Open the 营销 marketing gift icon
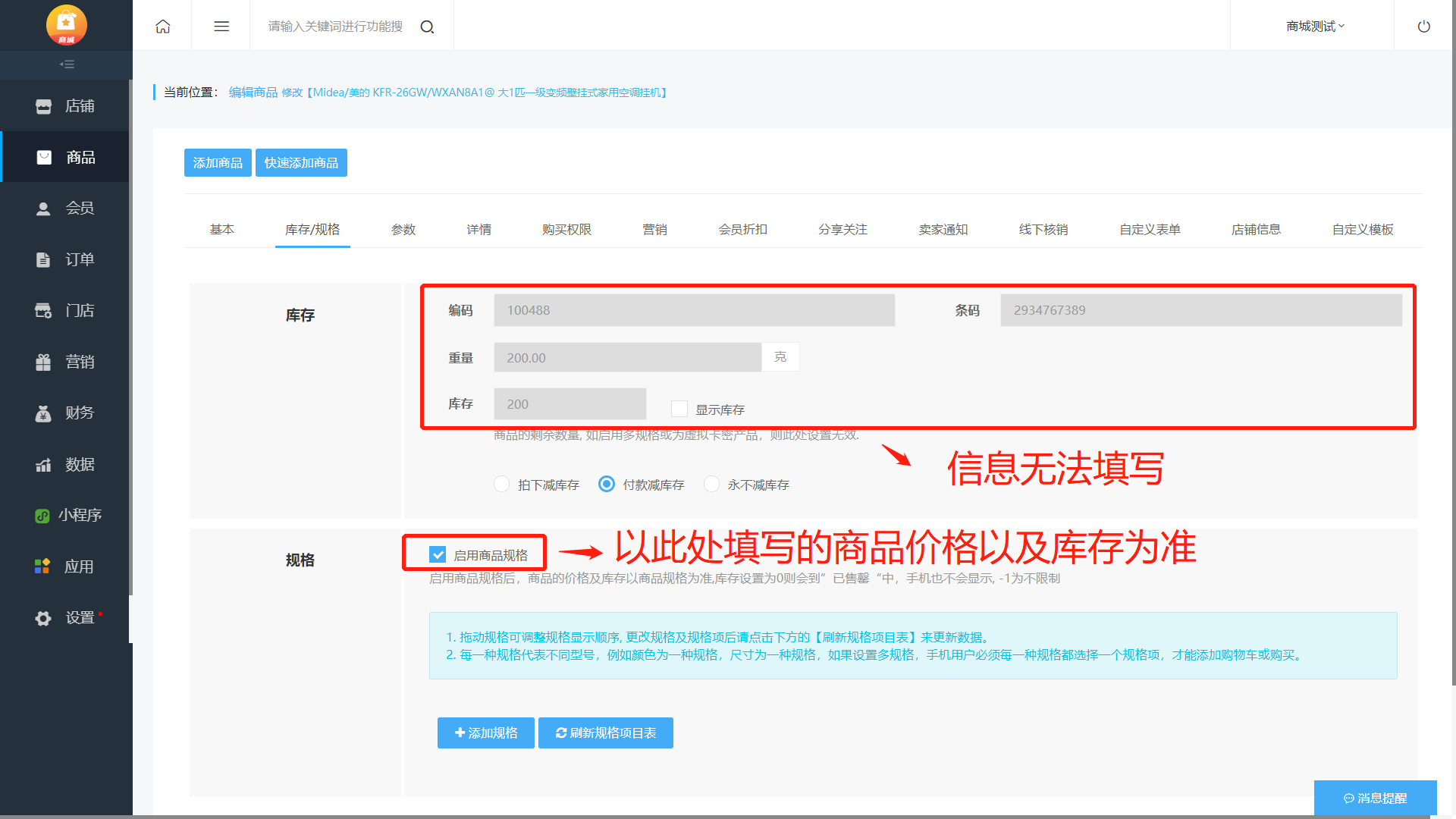The height and width of the screenshot is (819, 1456). point(44,362)
